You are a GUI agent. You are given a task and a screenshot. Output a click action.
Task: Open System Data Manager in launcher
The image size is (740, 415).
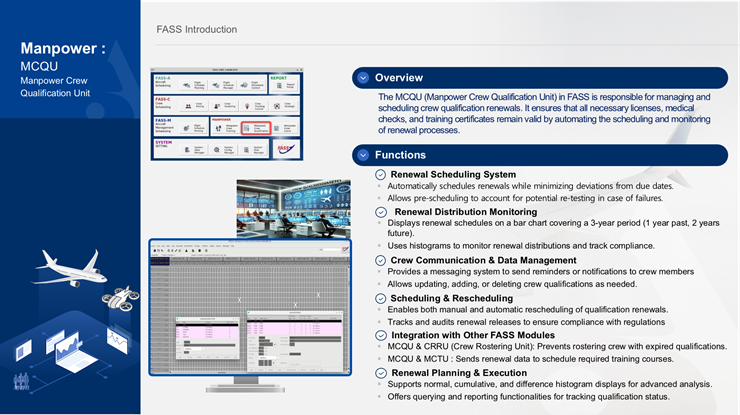(194, 150)
